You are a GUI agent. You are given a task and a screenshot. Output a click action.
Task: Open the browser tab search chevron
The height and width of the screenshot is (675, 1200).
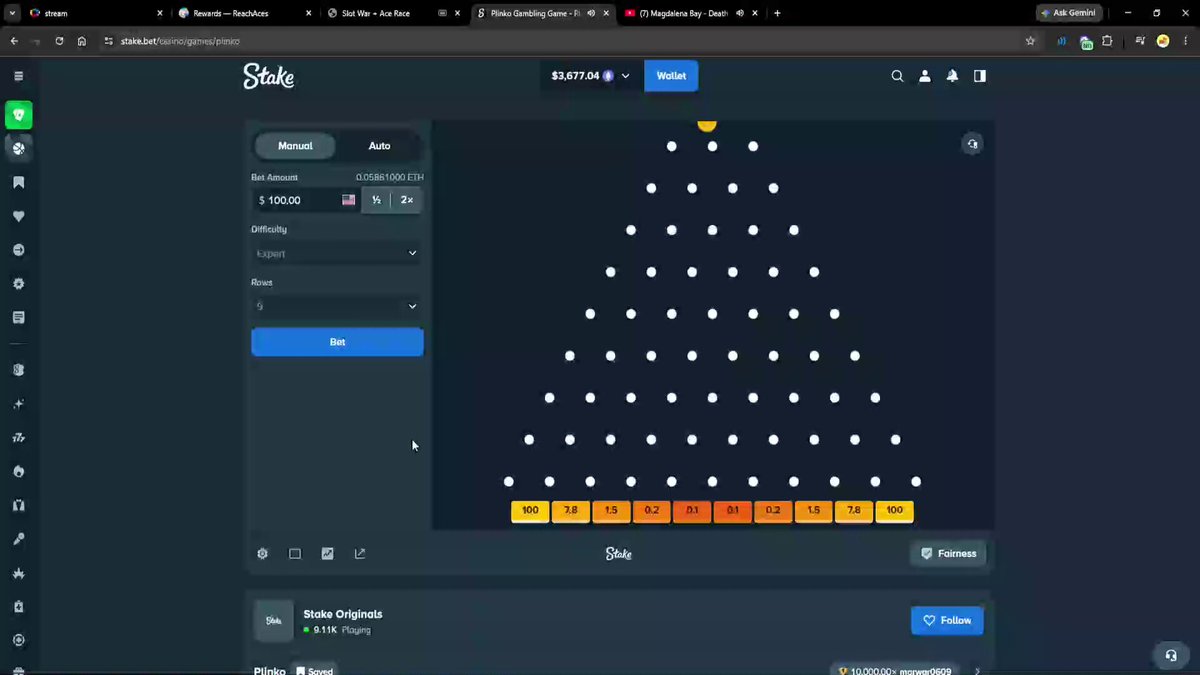click(13, 13)
